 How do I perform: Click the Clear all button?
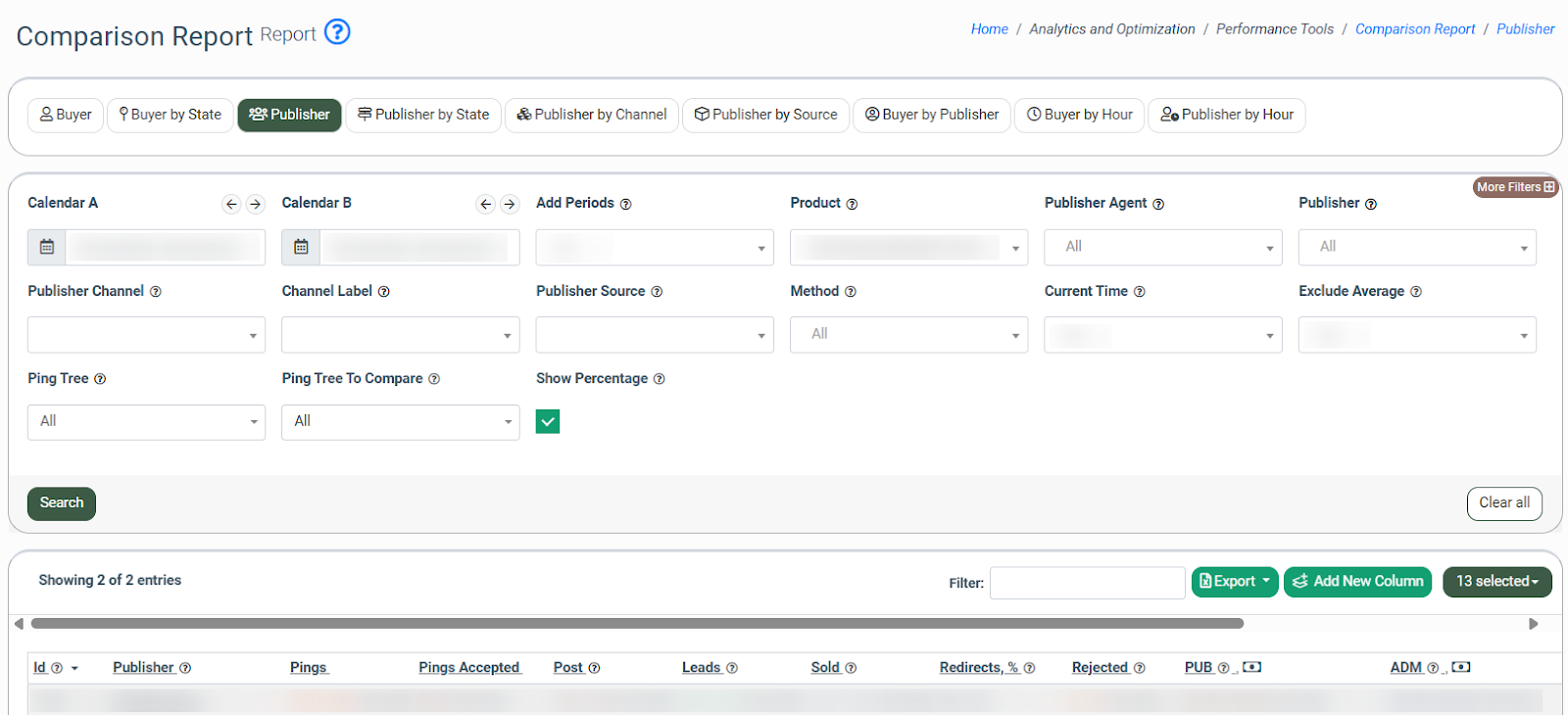(1503, 502)
